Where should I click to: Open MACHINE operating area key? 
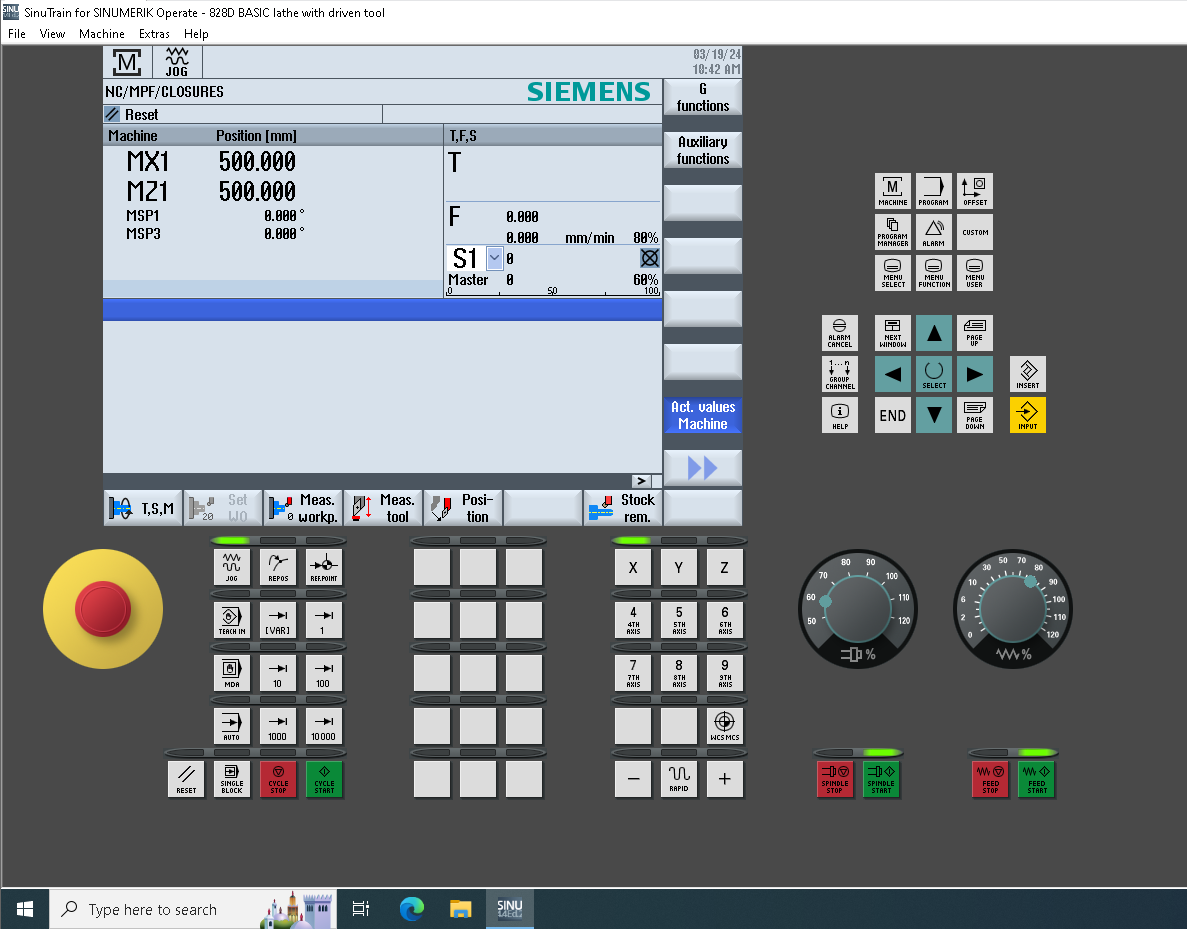click(x=893, y=191)
